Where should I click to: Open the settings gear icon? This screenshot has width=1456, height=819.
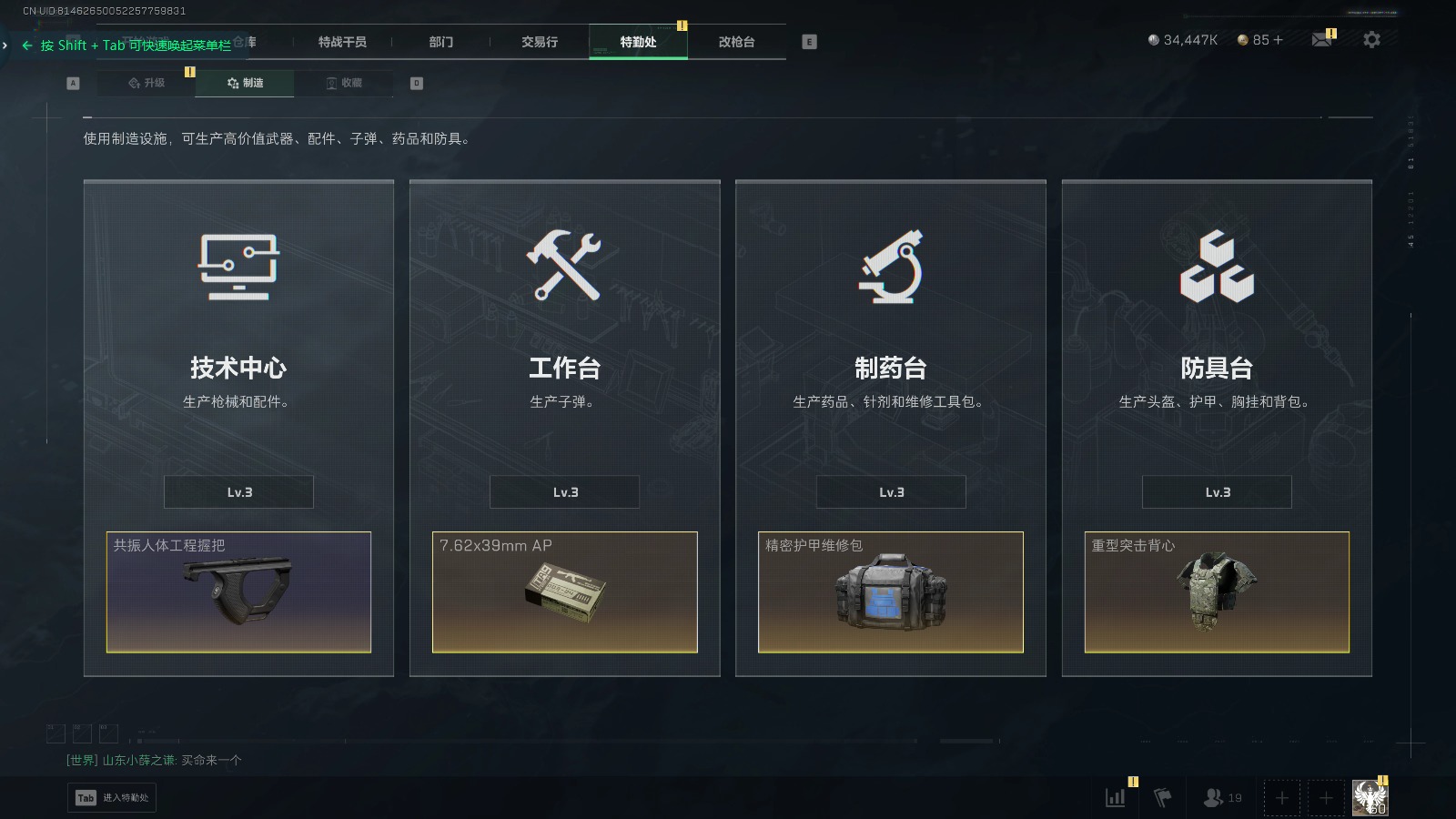coord(1371,40)
